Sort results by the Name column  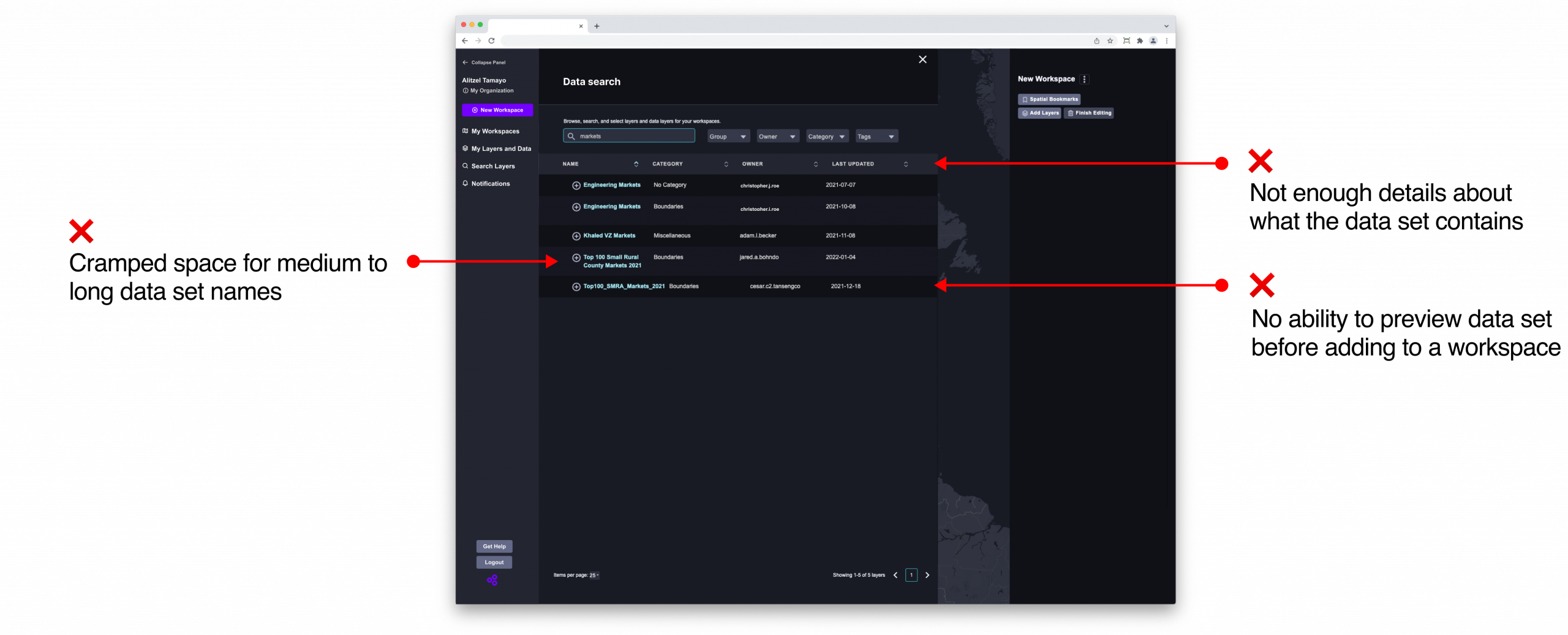636,164
